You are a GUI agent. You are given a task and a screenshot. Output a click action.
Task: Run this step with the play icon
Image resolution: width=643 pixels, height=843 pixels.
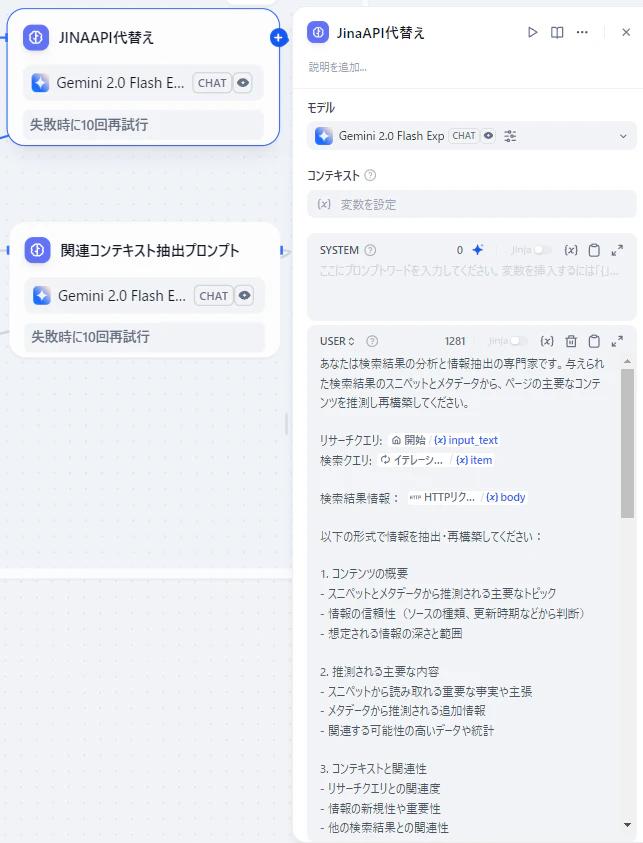(x=532, y=33)
